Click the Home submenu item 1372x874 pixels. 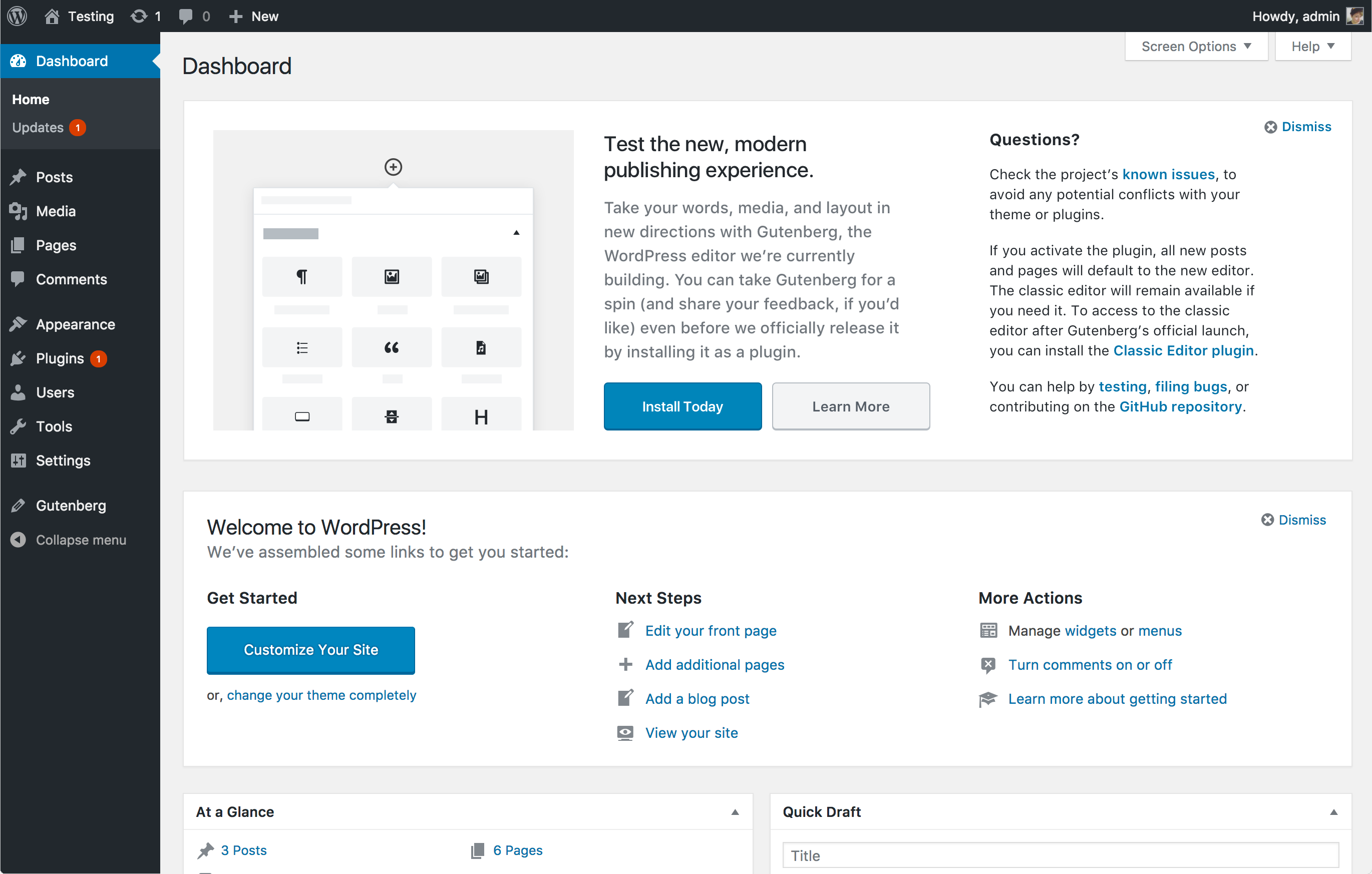pyautogui.click(x=31, y=100)
